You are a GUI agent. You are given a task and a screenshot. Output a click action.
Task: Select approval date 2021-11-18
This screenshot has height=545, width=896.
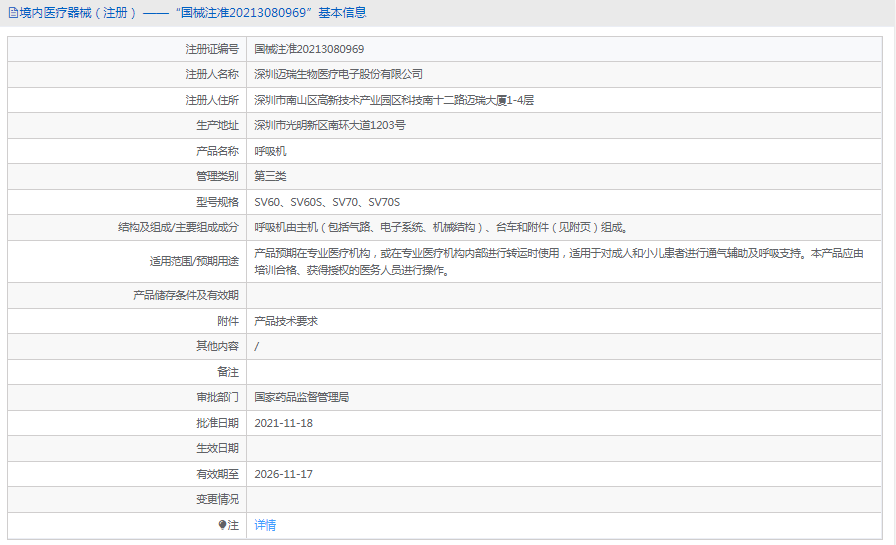(x=283, y=423)
